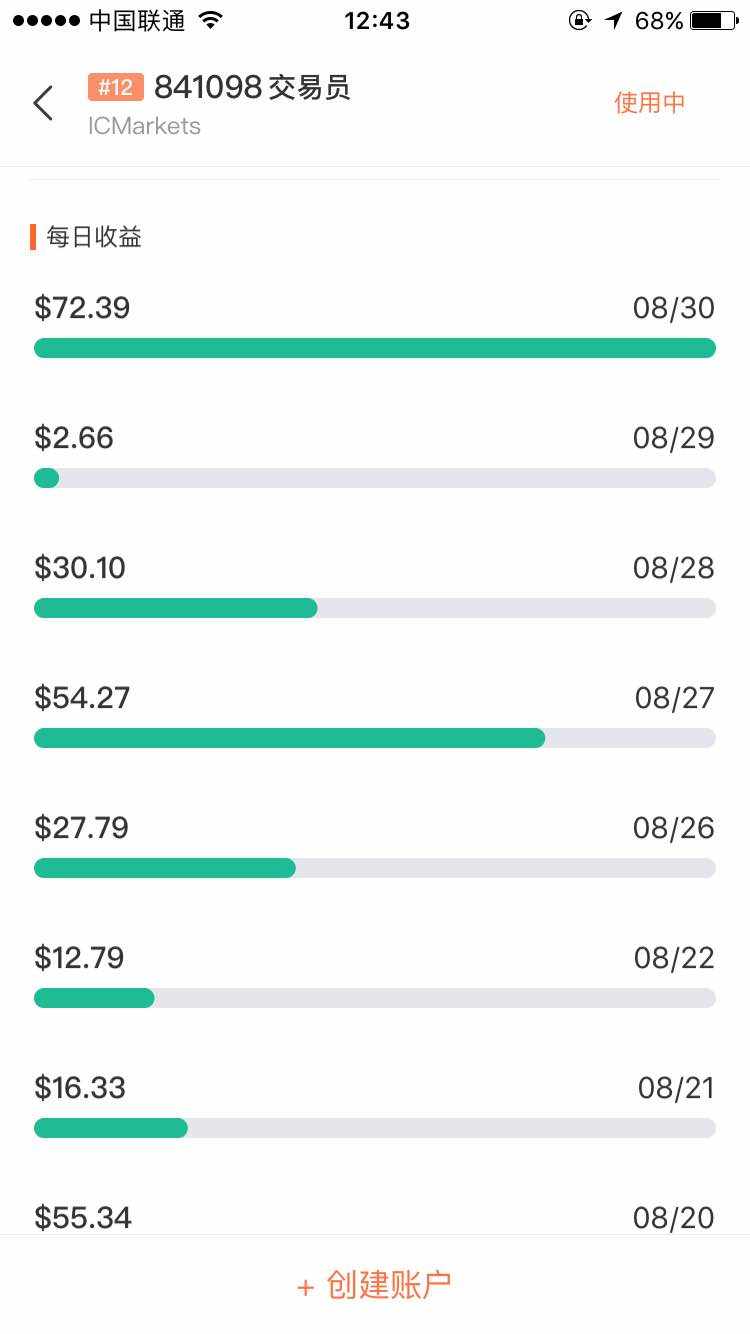Image resolution: width=750 pixels, height=1334 pixels.
Task: Tap the back arrow icon
Action: 43,103
